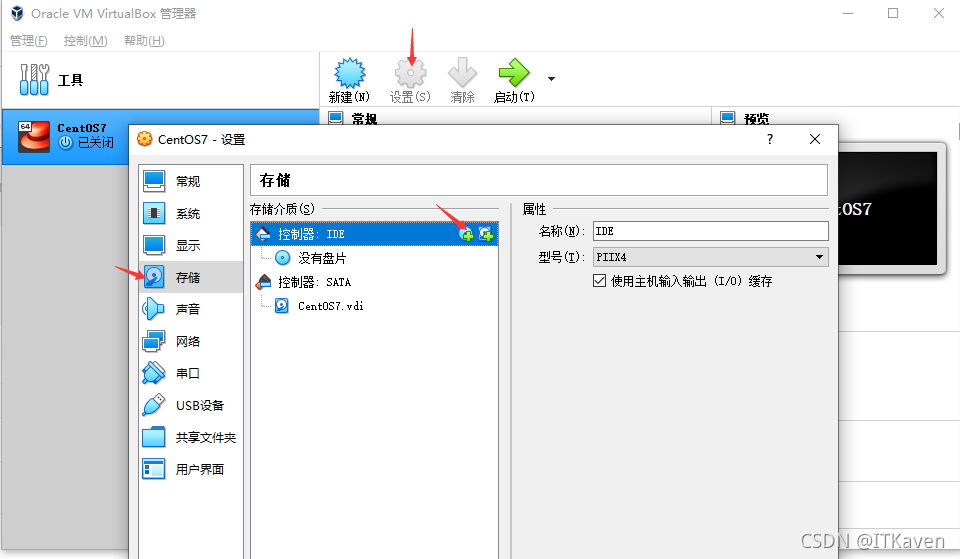Click the 预览 section header
This screenshot has width=960, height=559.
(756, 118)
